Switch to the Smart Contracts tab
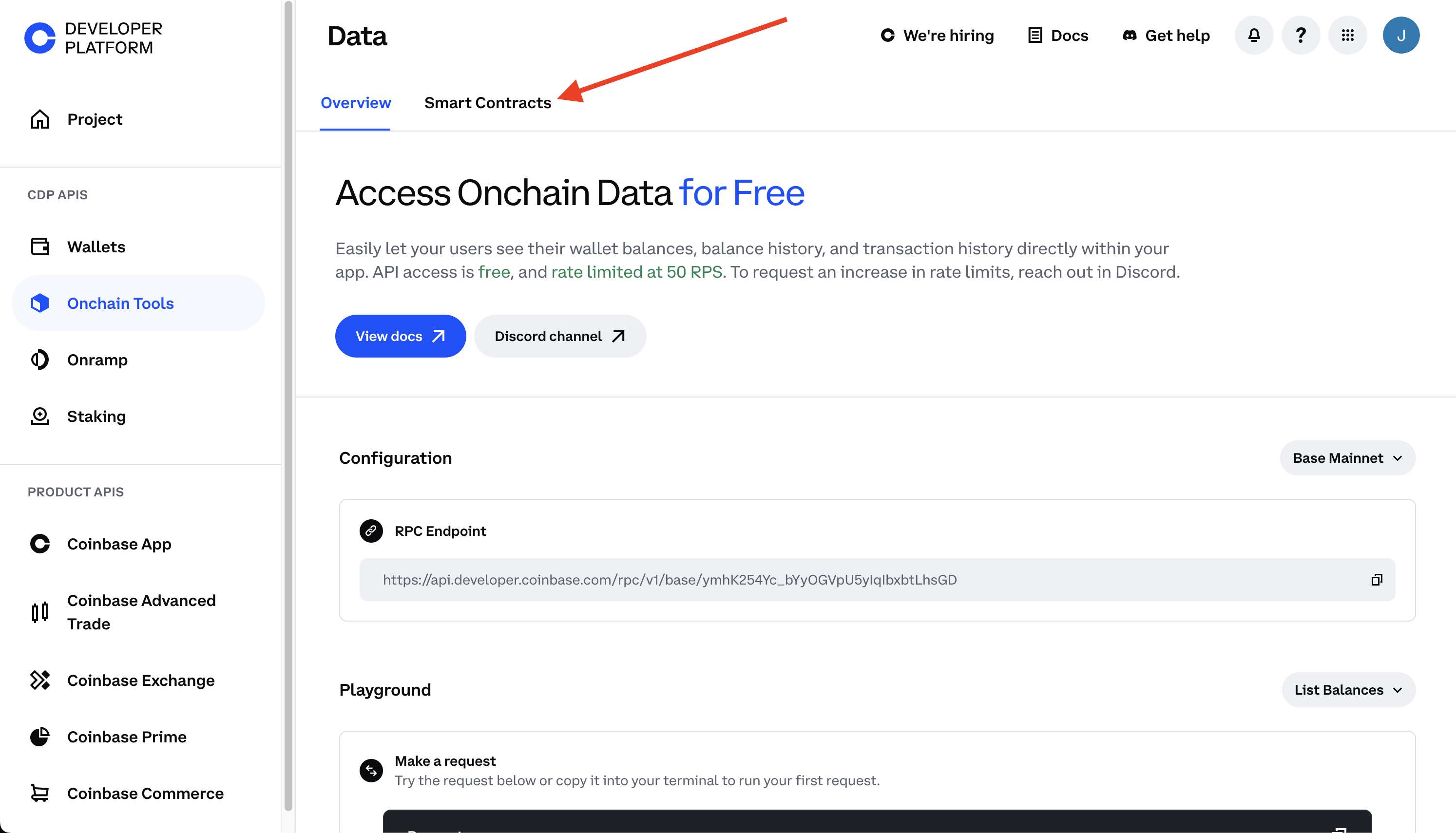Screen dimensions: 1456x833 click(487, 103)
